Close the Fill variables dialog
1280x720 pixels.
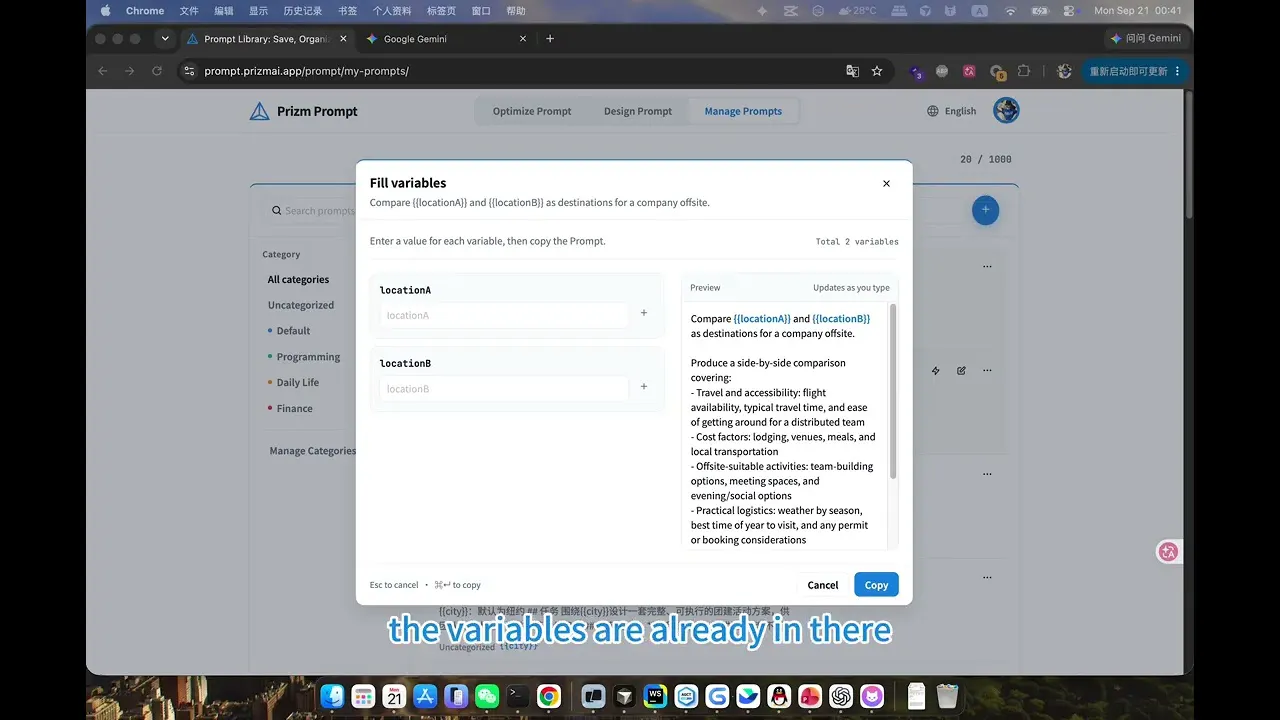click(886, 184)
